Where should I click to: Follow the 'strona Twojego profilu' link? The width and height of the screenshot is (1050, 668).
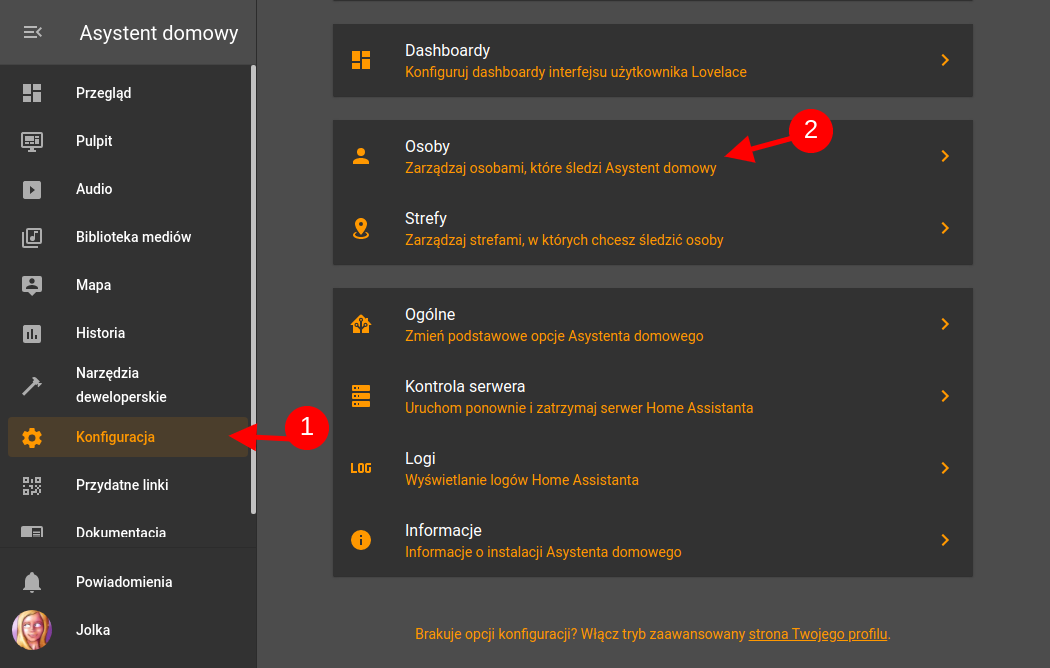(817, 634)
